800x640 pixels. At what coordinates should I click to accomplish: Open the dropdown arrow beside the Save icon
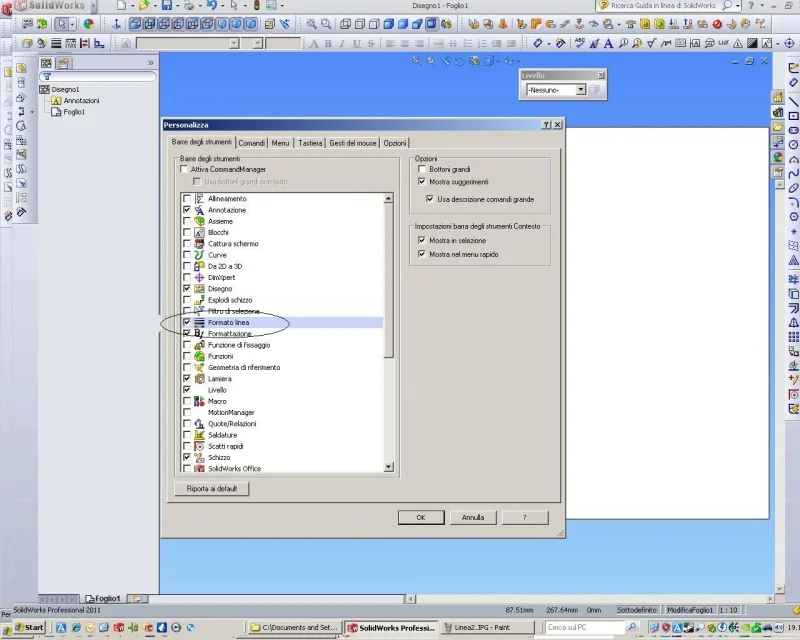(x=178, y=6)
